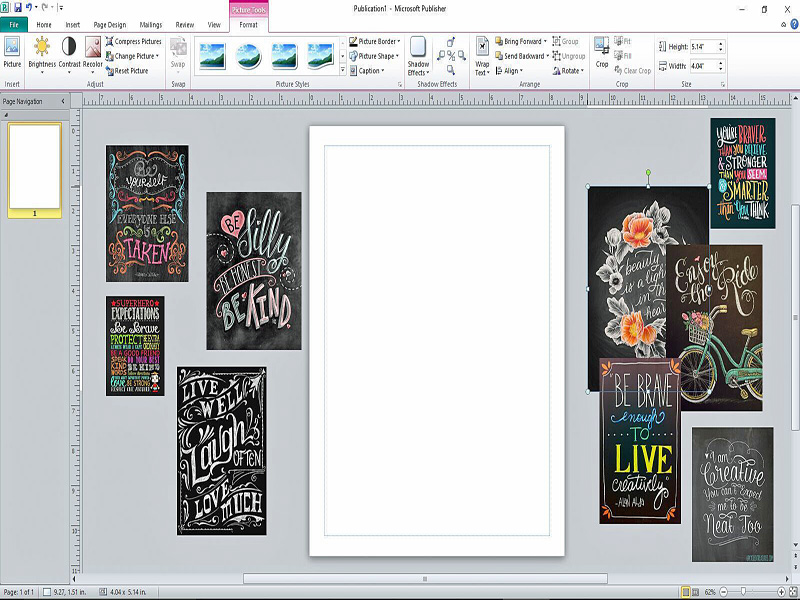Switch to the Page Design tab
This screenshot has width=800, height=600.
point(110,24)
